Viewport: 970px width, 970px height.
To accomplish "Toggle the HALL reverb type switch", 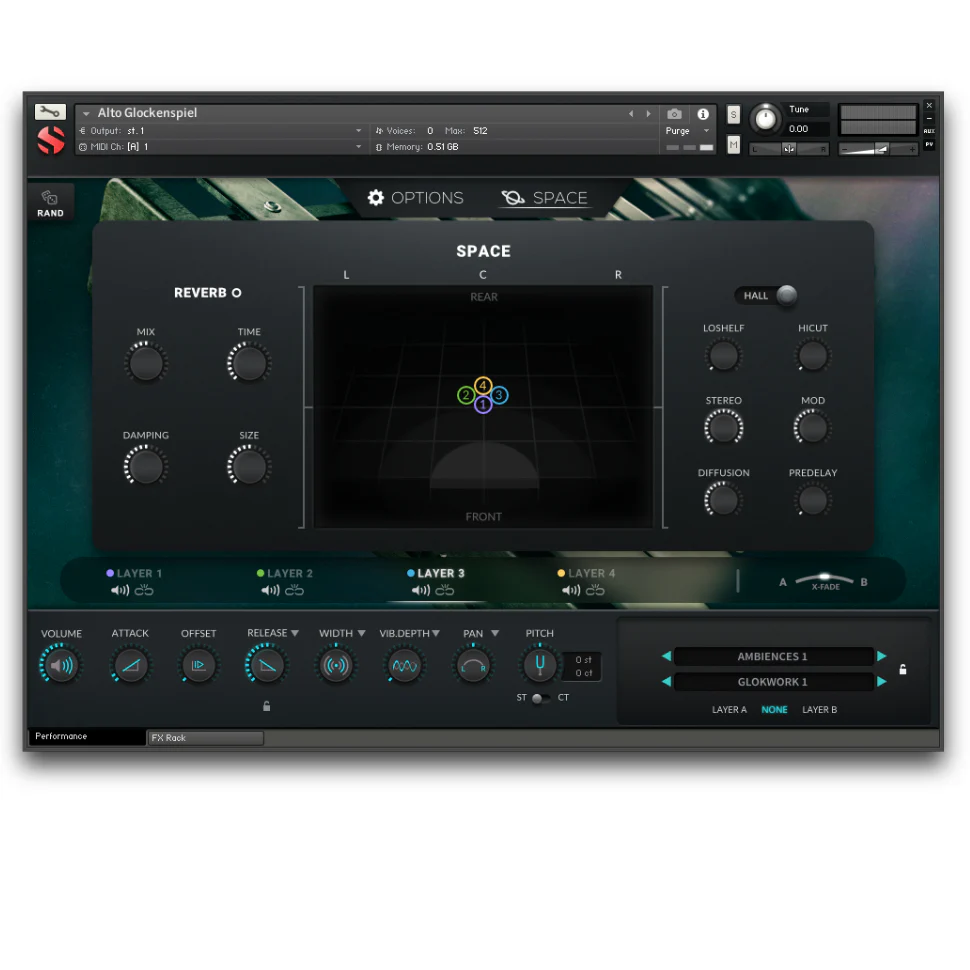I will [x=786, y=295].
